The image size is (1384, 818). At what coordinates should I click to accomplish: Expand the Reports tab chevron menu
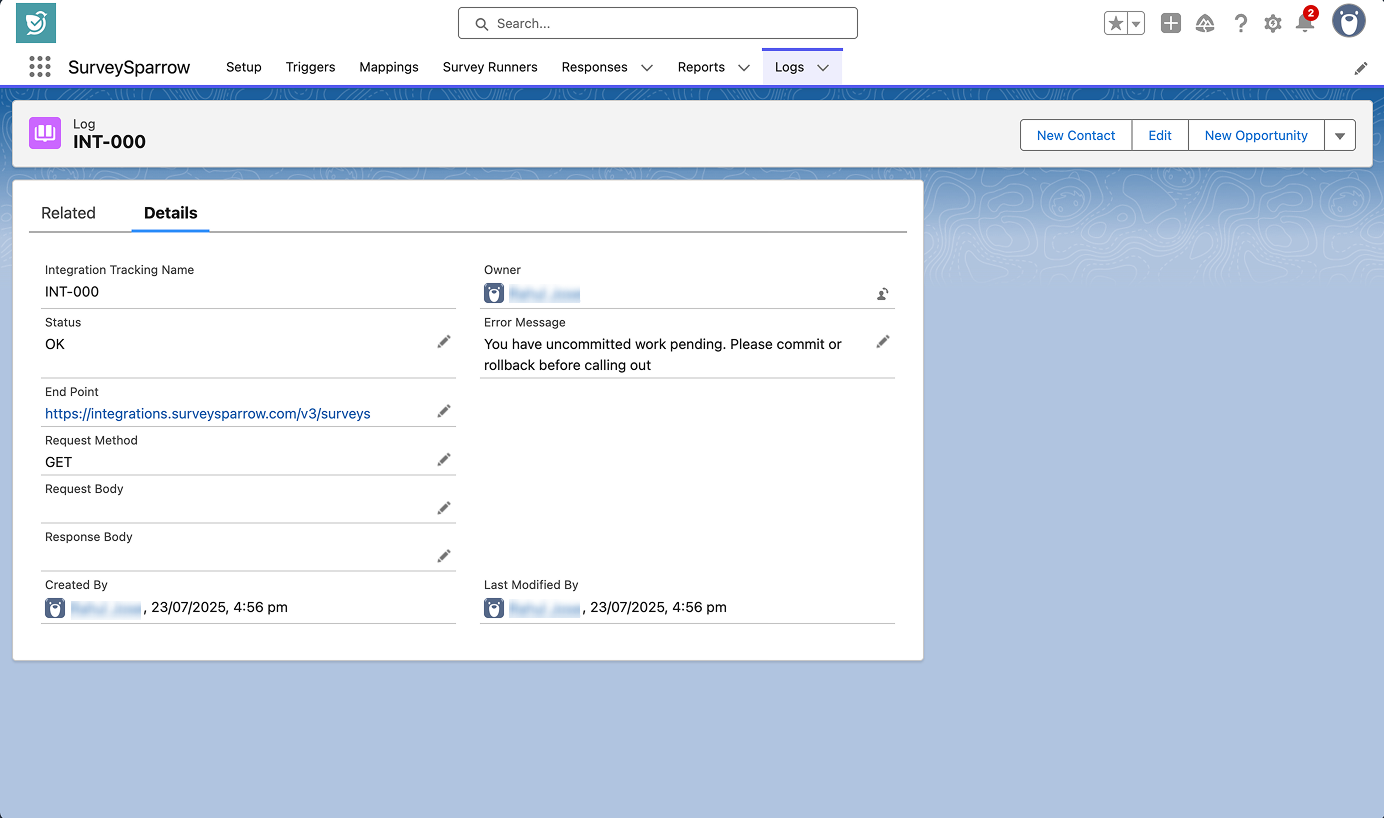pos(744,68)
